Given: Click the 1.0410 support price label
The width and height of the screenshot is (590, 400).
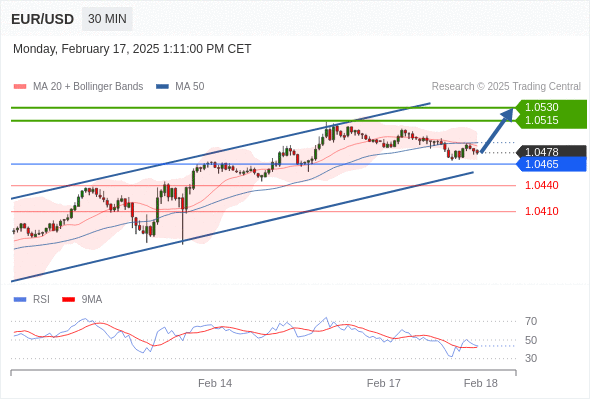Looking at the screenshot, I should (541, 211).
